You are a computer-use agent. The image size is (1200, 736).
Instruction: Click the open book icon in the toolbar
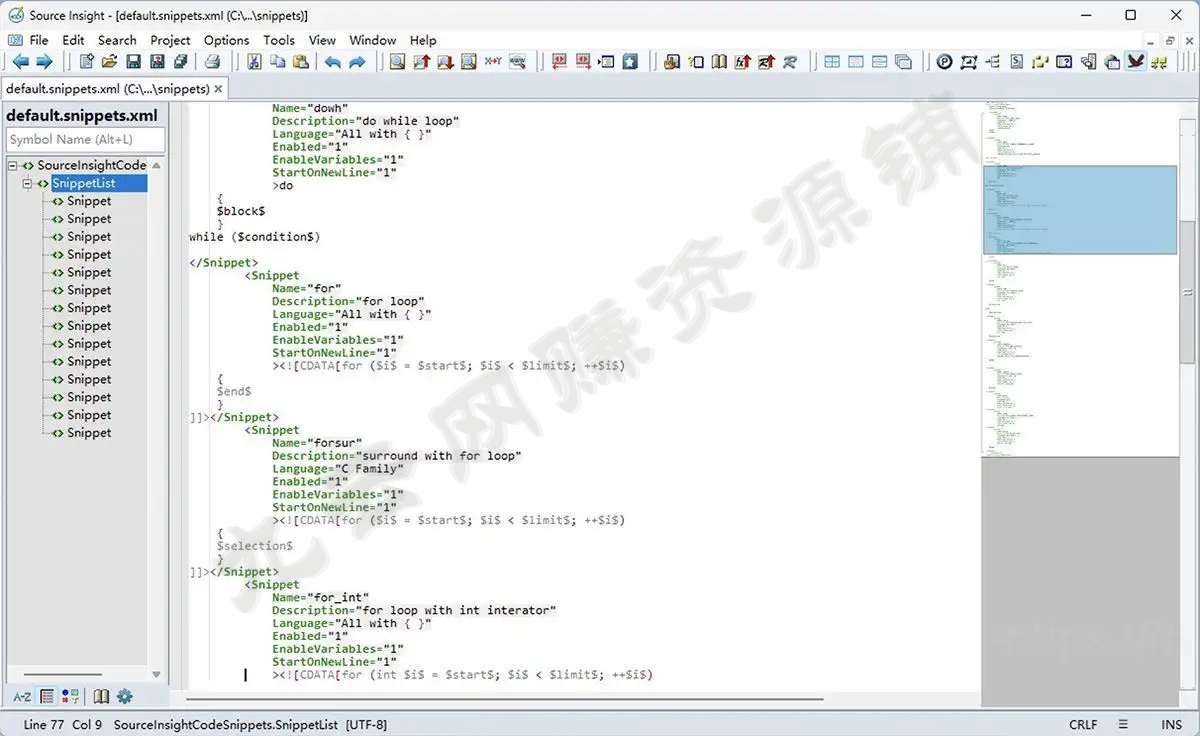[x=719, y=62]
